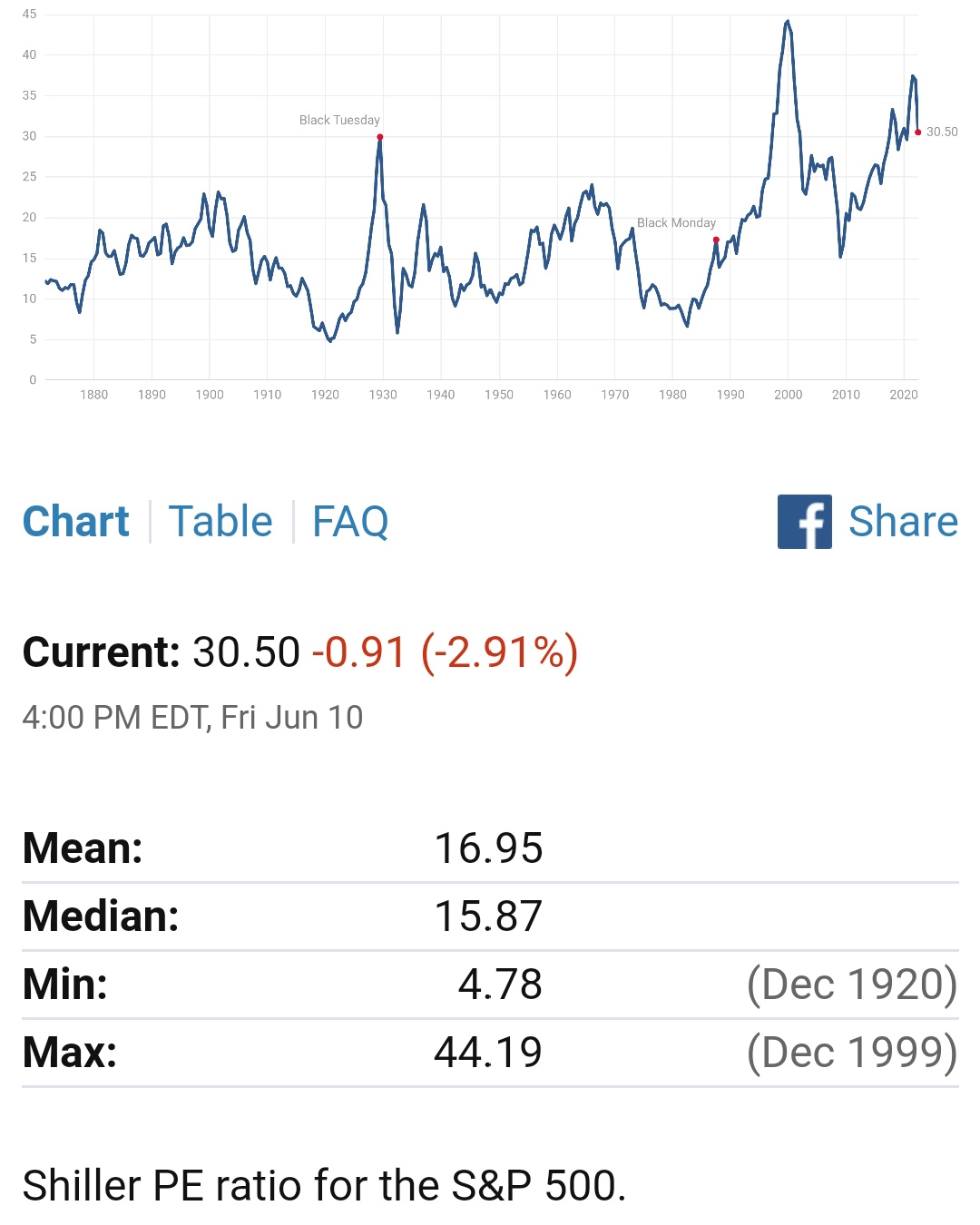The image size is (980, 1225).
Task: Open the FAQ tab
Action: pyautogui.click(x=350, y=522)
